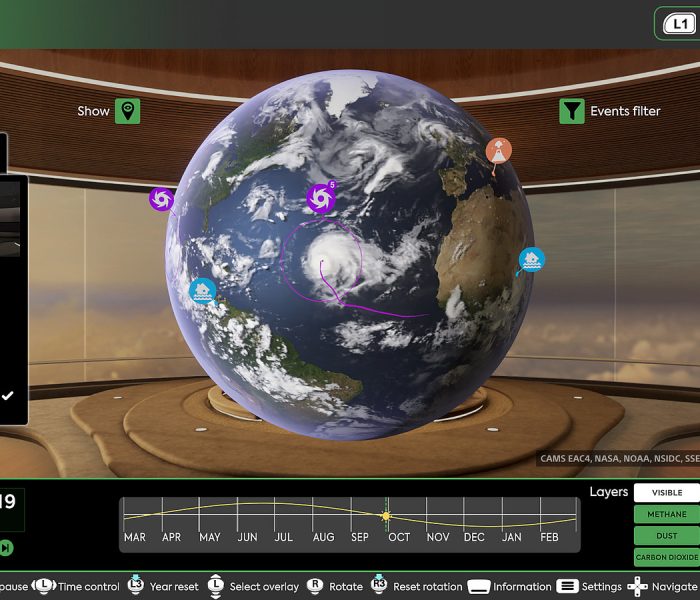700x600 pixels.
Task: Click the L stick Select overlay icon
Action: click(x=216, y=586)
